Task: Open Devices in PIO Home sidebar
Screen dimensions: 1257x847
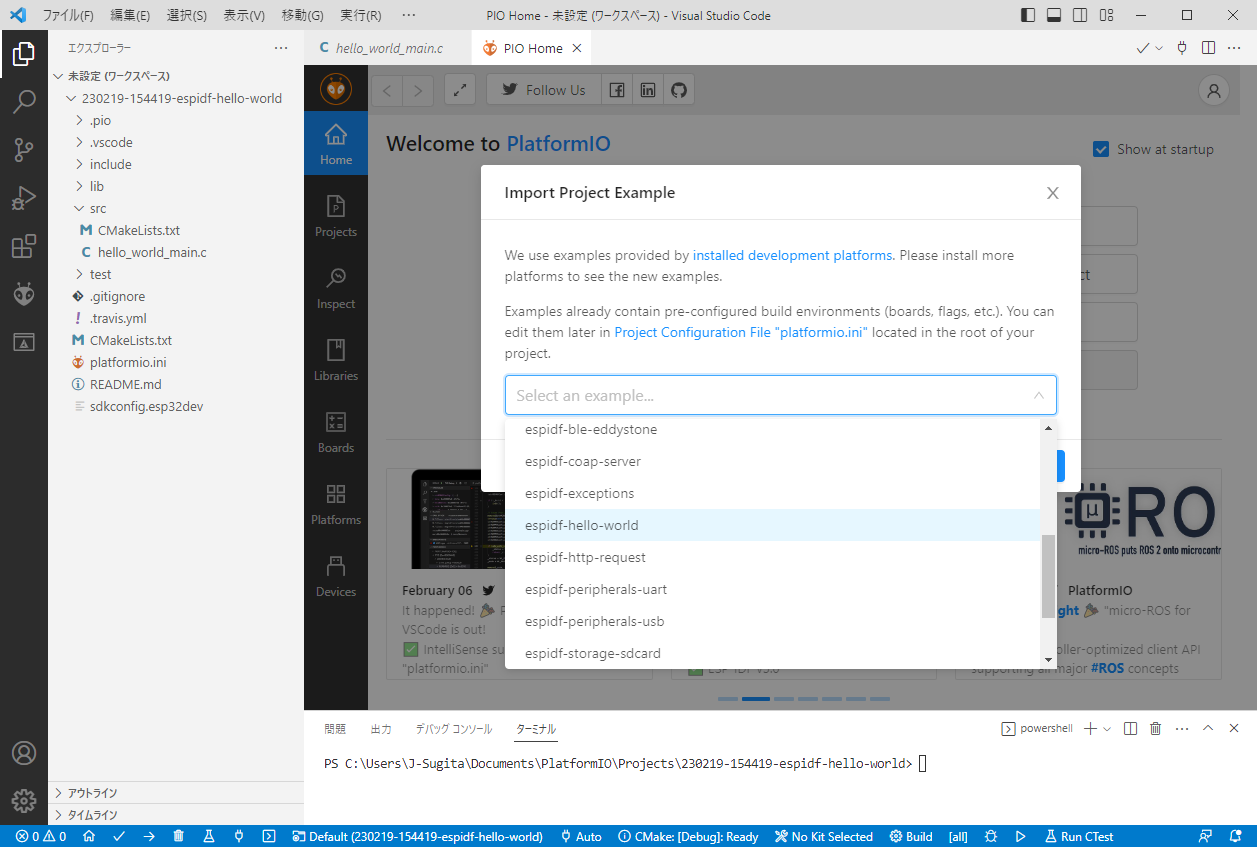Action: [336, 576]
